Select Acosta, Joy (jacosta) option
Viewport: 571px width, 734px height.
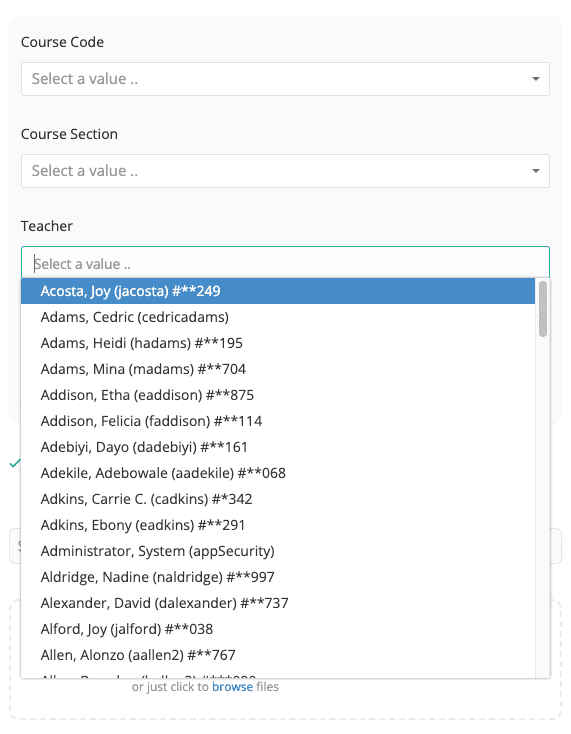278,291
